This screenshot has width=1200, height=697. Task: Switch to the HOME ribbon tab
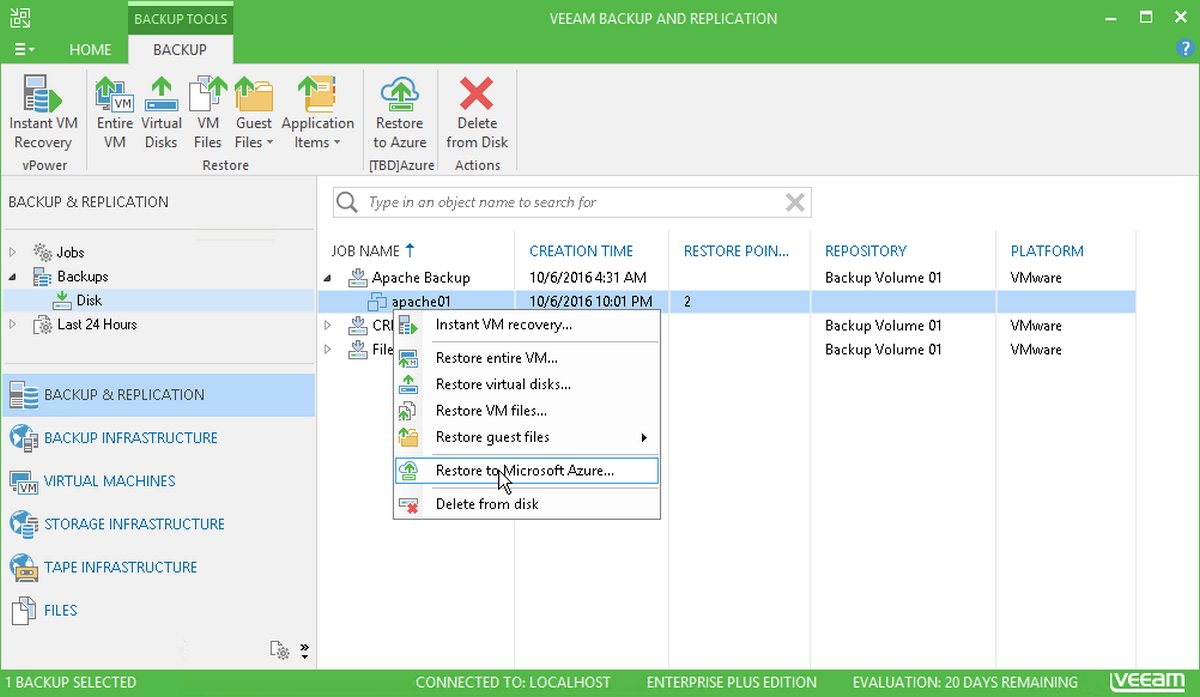click(90, 50)
